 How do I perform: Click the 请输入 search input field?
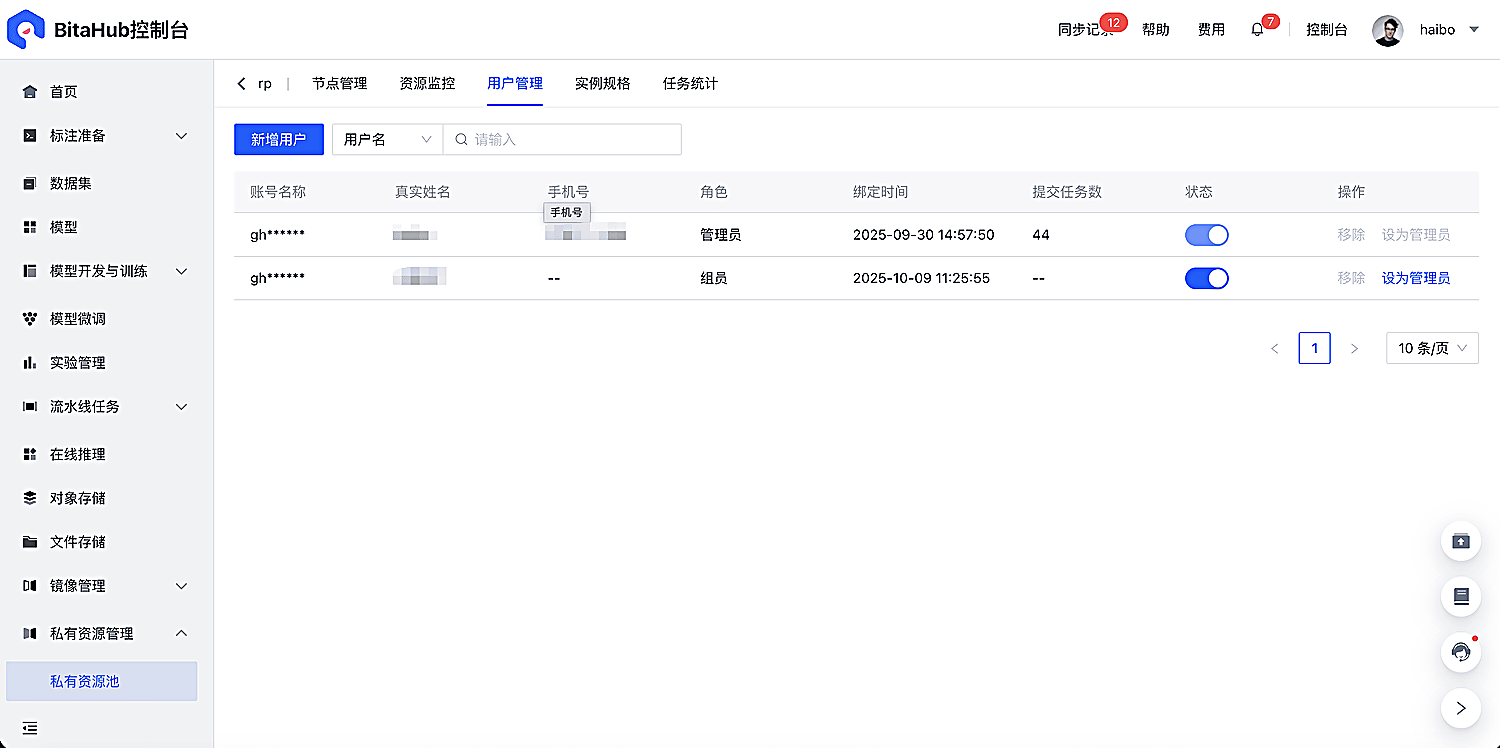click(x=562, y=140)
